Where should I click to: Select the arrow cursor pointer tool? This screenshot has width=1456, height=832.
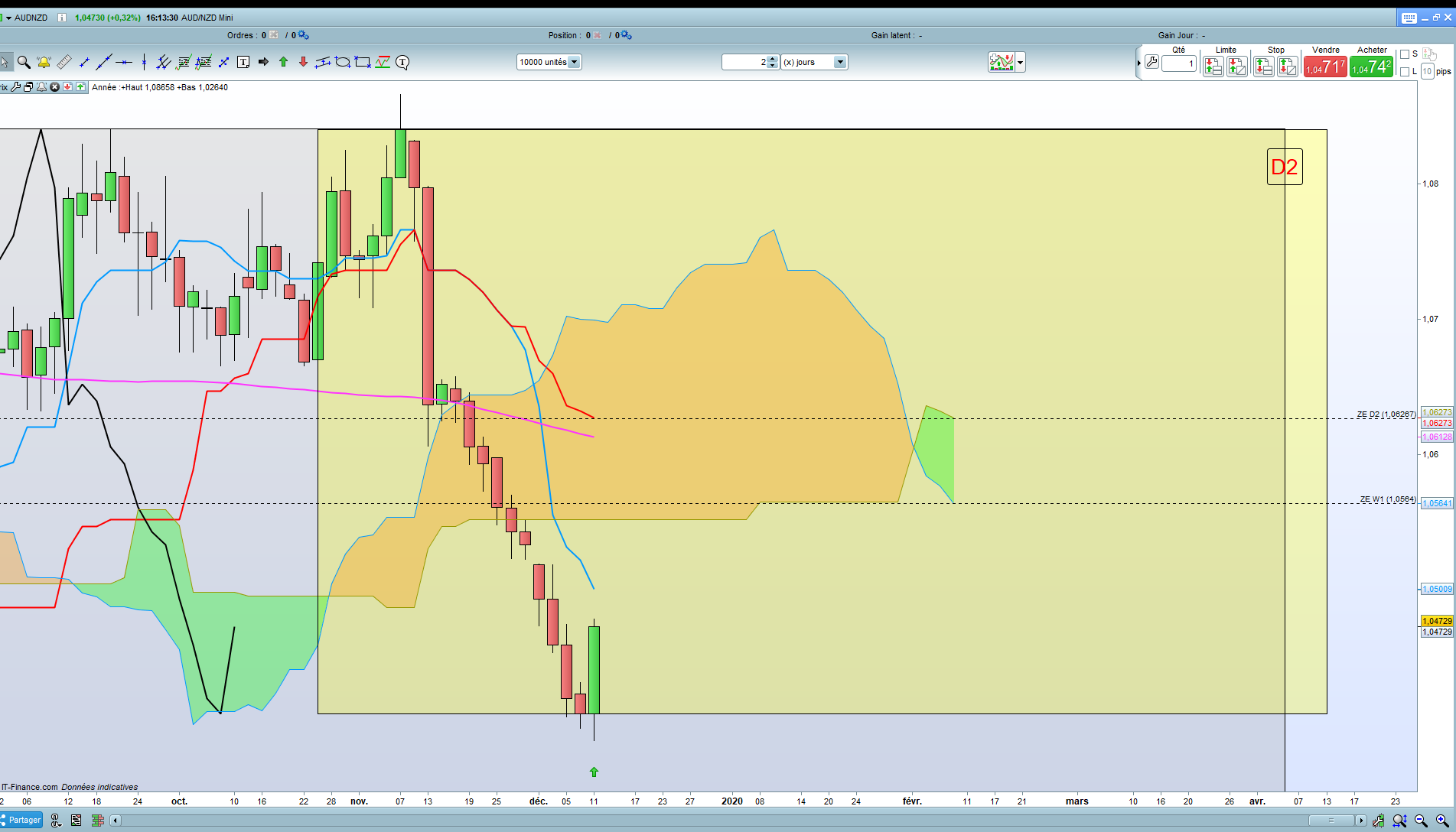5,62
